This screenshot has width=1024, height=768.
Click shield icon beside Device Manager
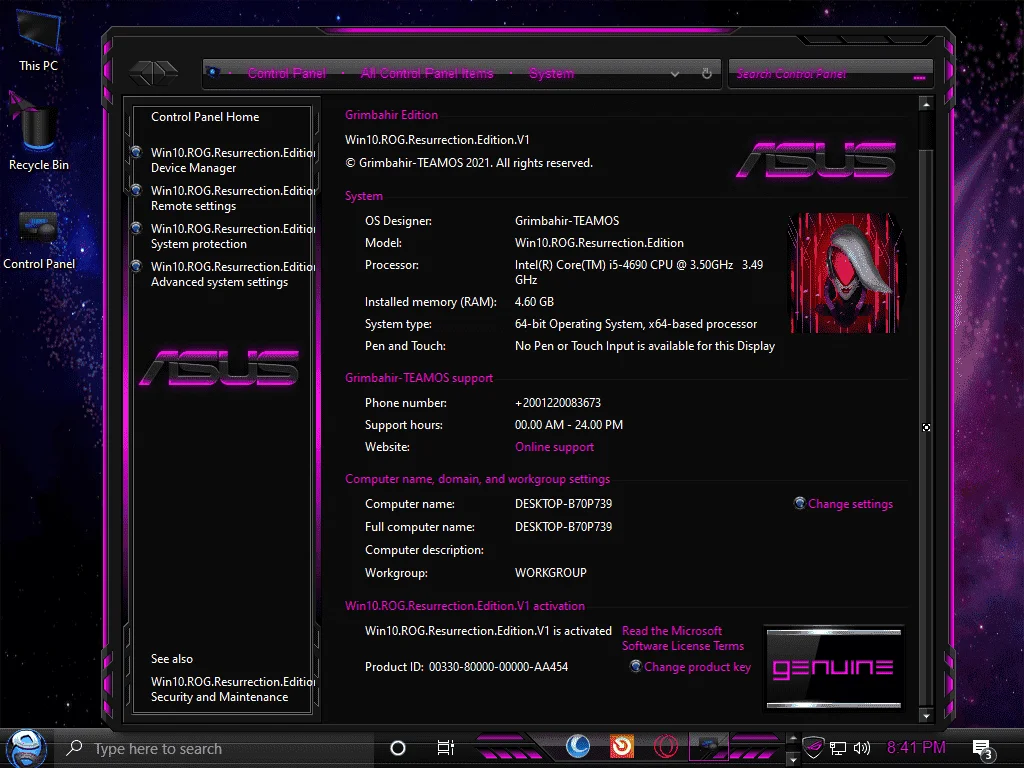point(136,152)
